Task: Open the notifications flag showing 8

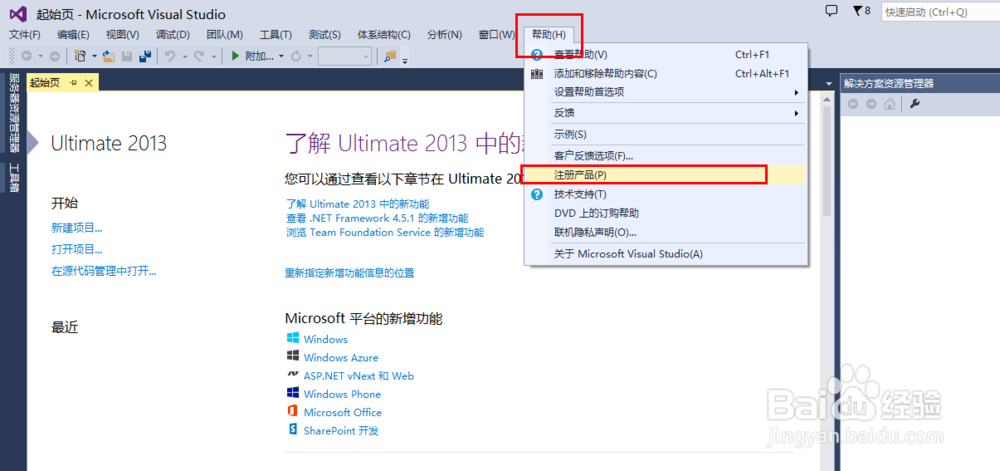Action: tap(861, 11)
